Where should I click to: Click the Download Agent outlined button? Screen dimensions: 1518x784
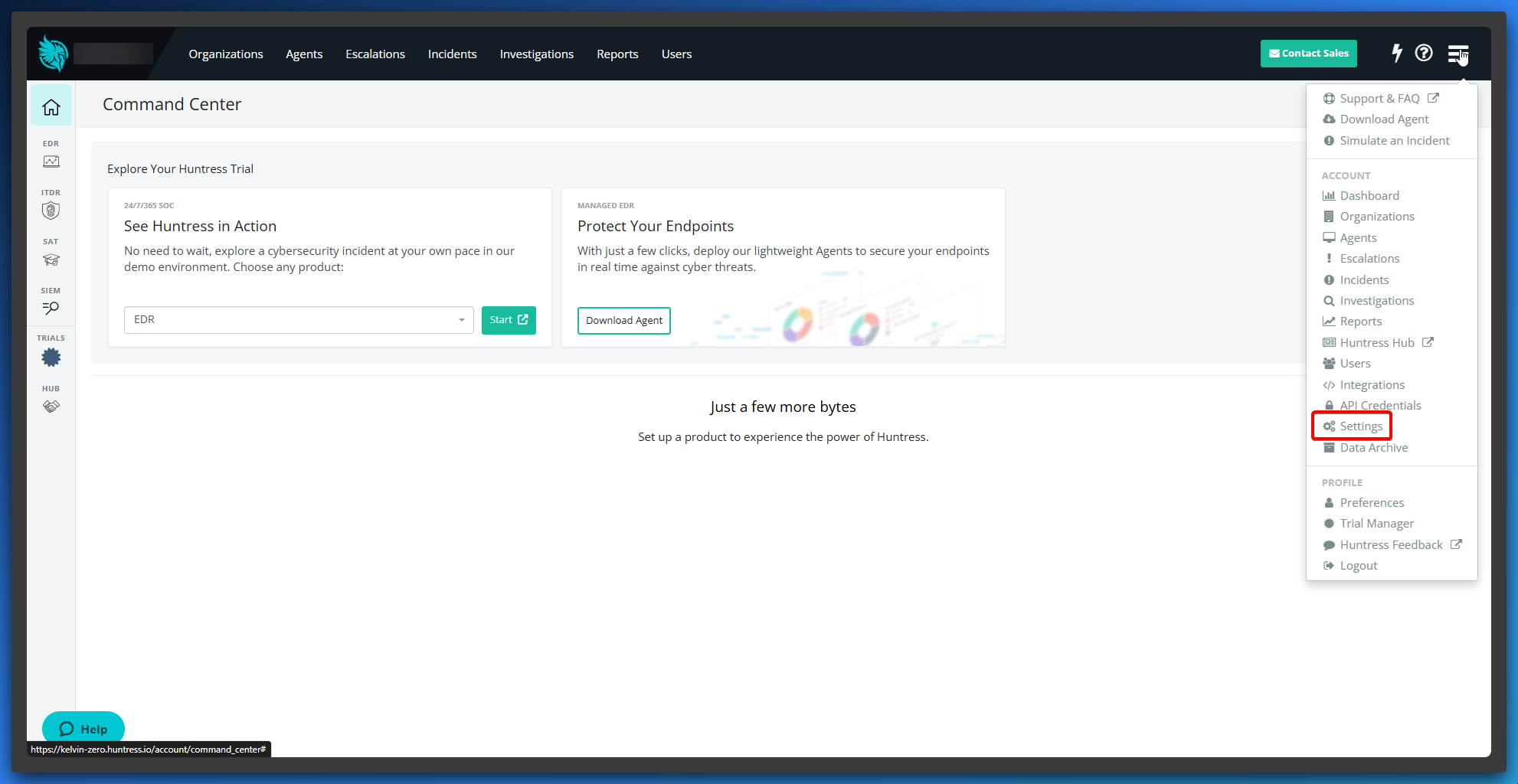[x=624, y=321]
